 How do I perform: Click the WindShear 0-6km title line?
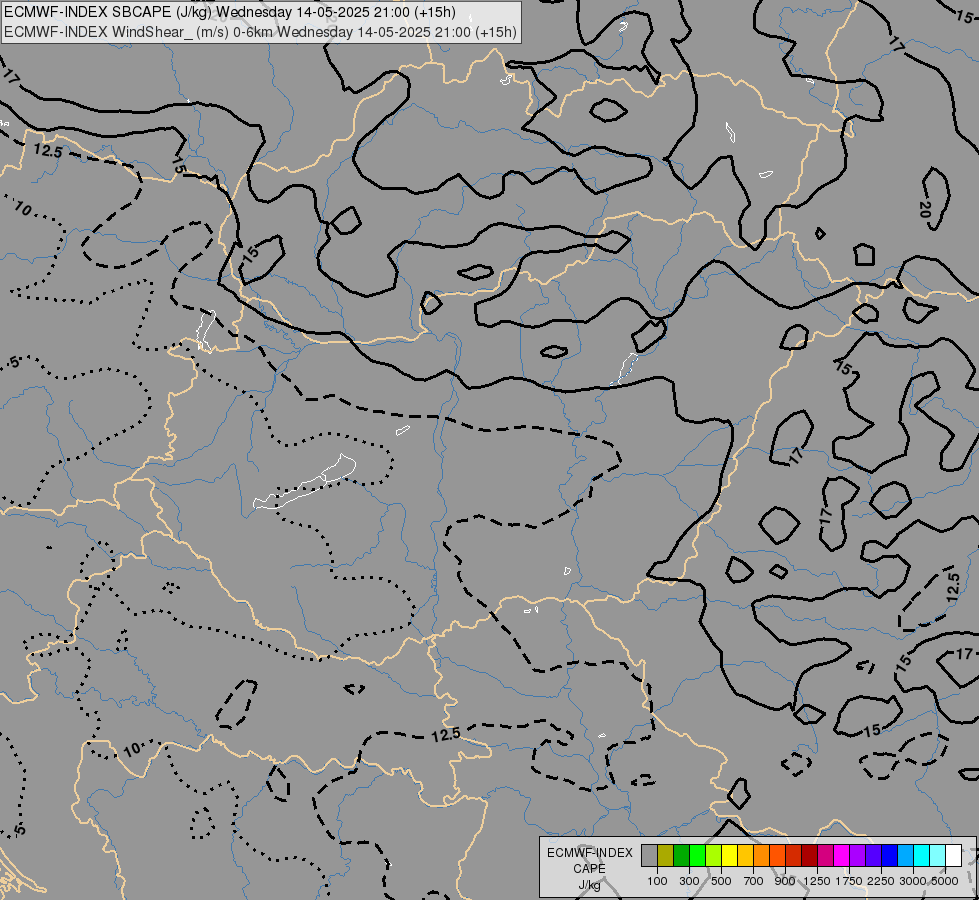[x=260, y=32]
